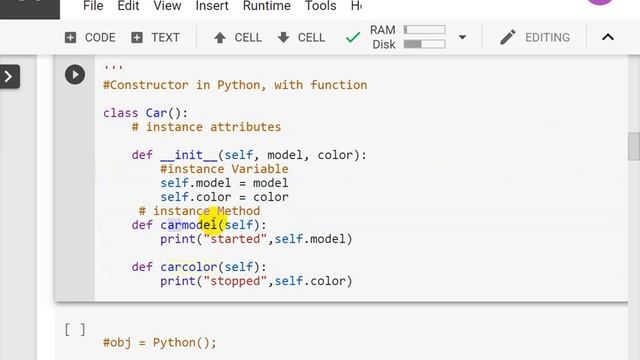Viewport: 640px width, 360px height.
Task: Click the '"started"' string
Action: pos(235,239)
